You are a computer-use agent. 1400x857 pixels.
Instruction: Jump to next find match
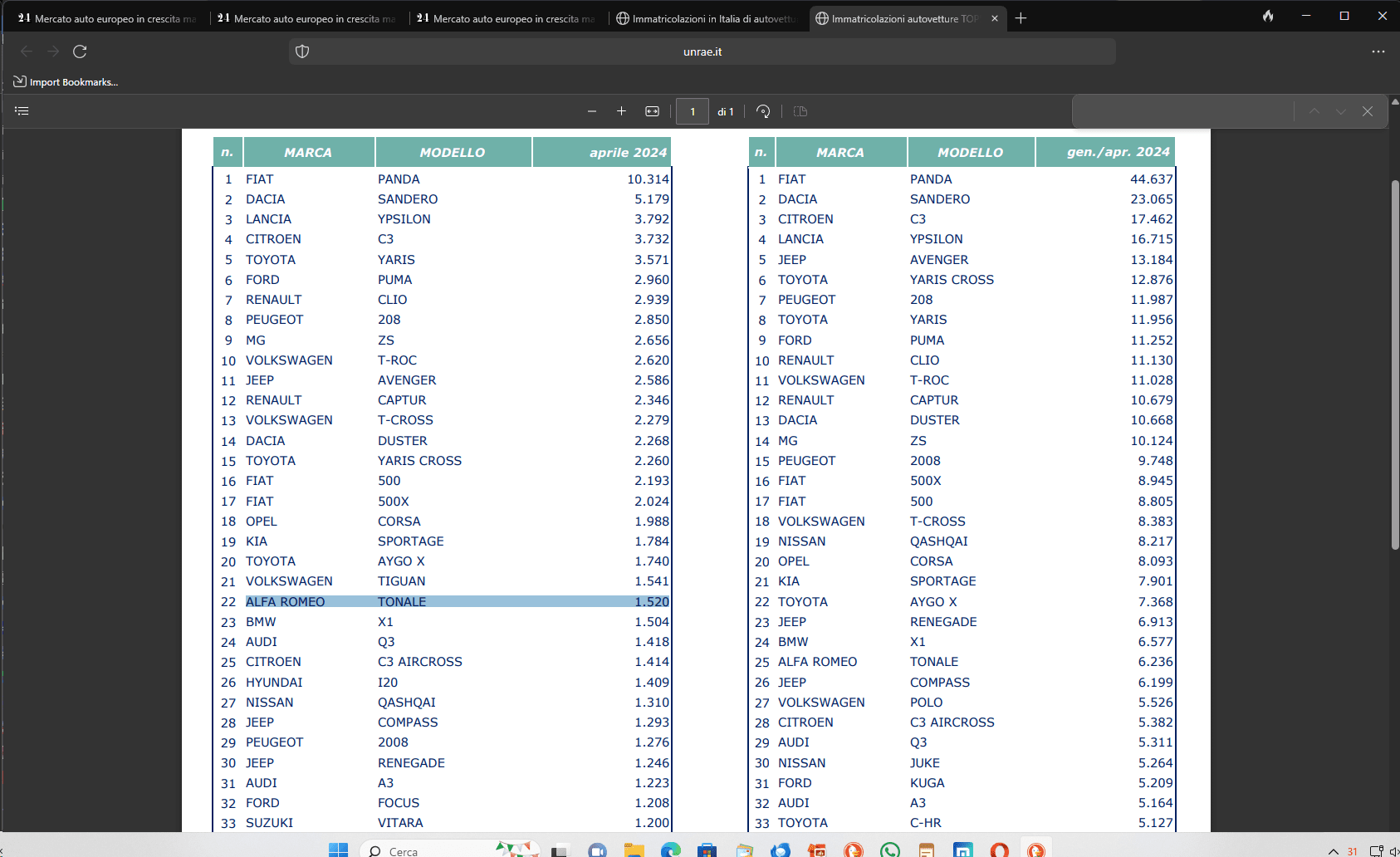tap(1341, 111)
